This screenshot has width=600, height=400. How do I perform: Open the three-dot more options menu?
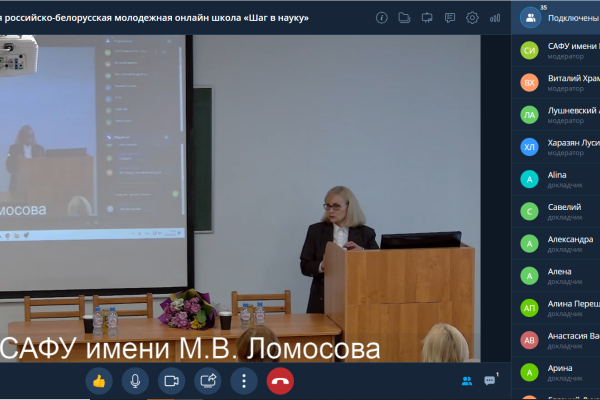click(244, 380)
